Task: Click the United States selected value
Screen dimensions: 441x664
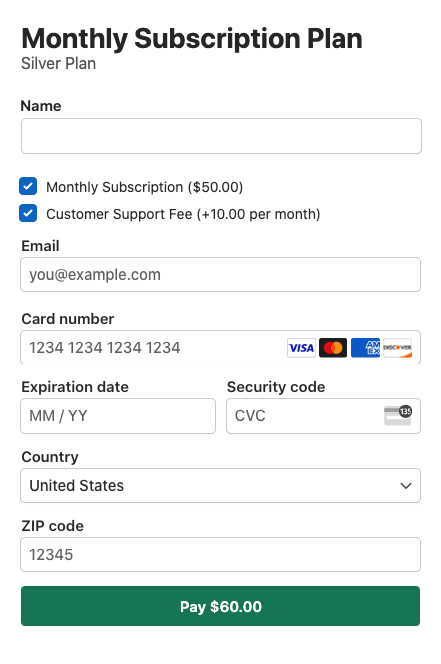Action: [x=77, y=485]
